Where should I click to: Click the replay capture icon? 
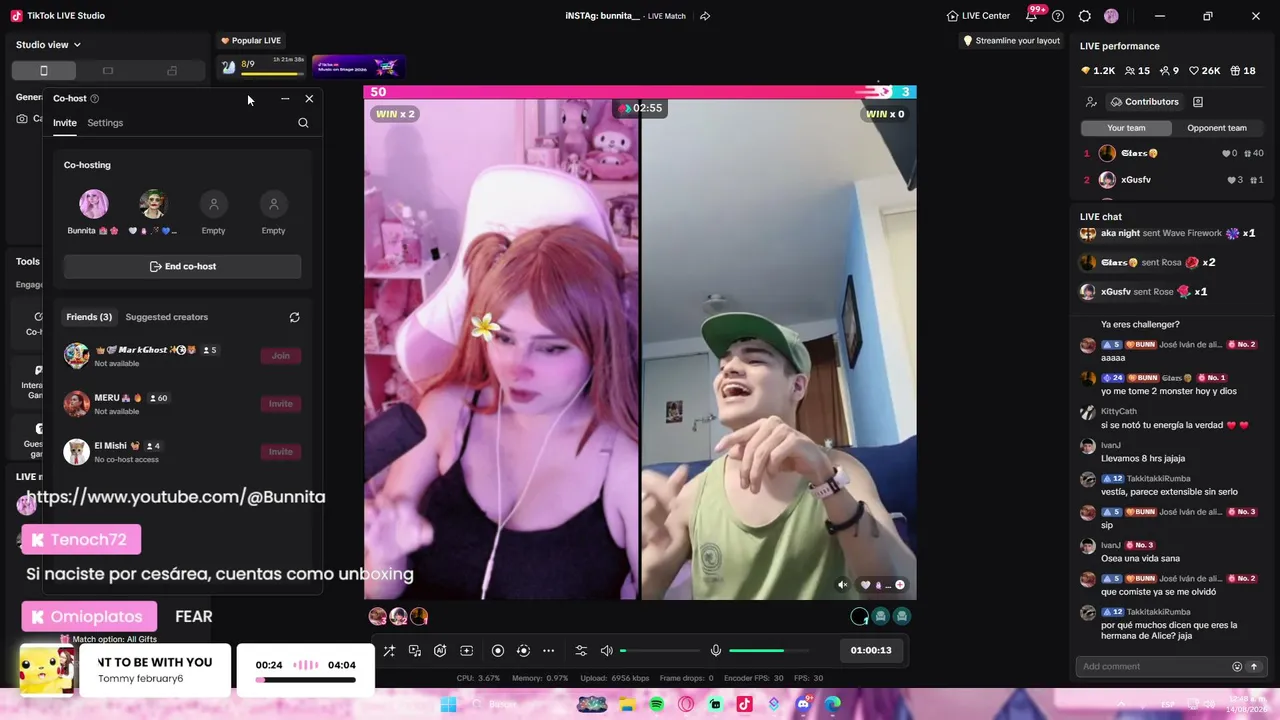point(523,651)
